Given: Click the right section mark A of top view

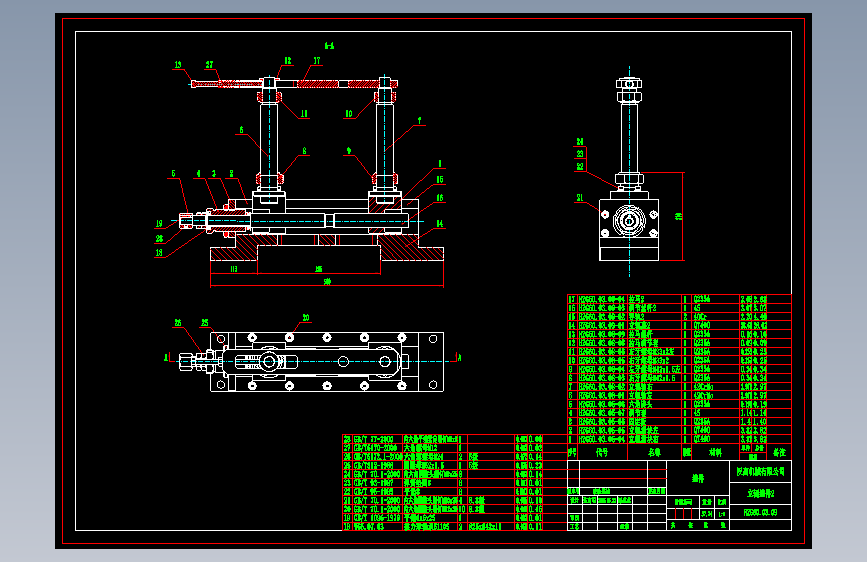Looking at the screenshot, I should pyautogui.click(x=459, y=357).
